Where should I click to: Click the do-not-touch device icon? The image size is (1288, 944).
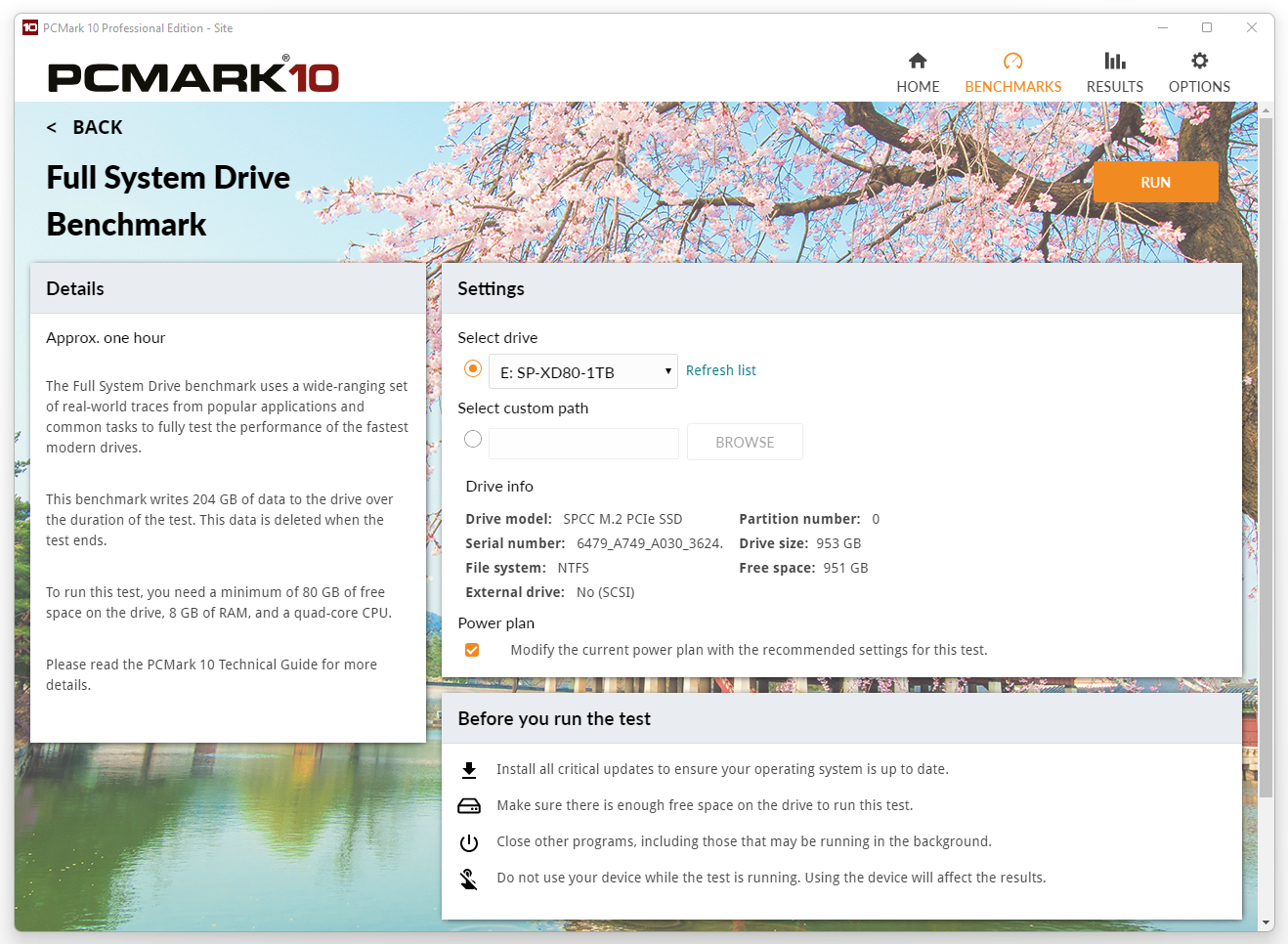[469, 880]
